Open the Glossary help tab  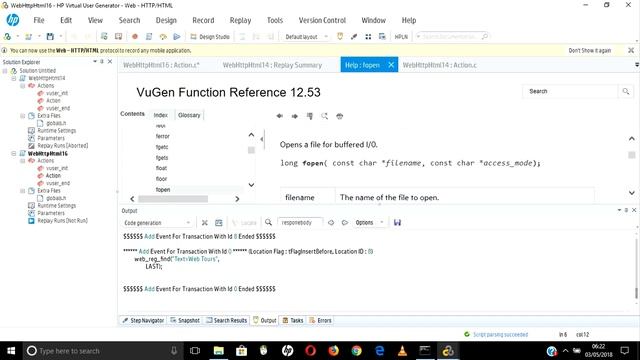189,115
